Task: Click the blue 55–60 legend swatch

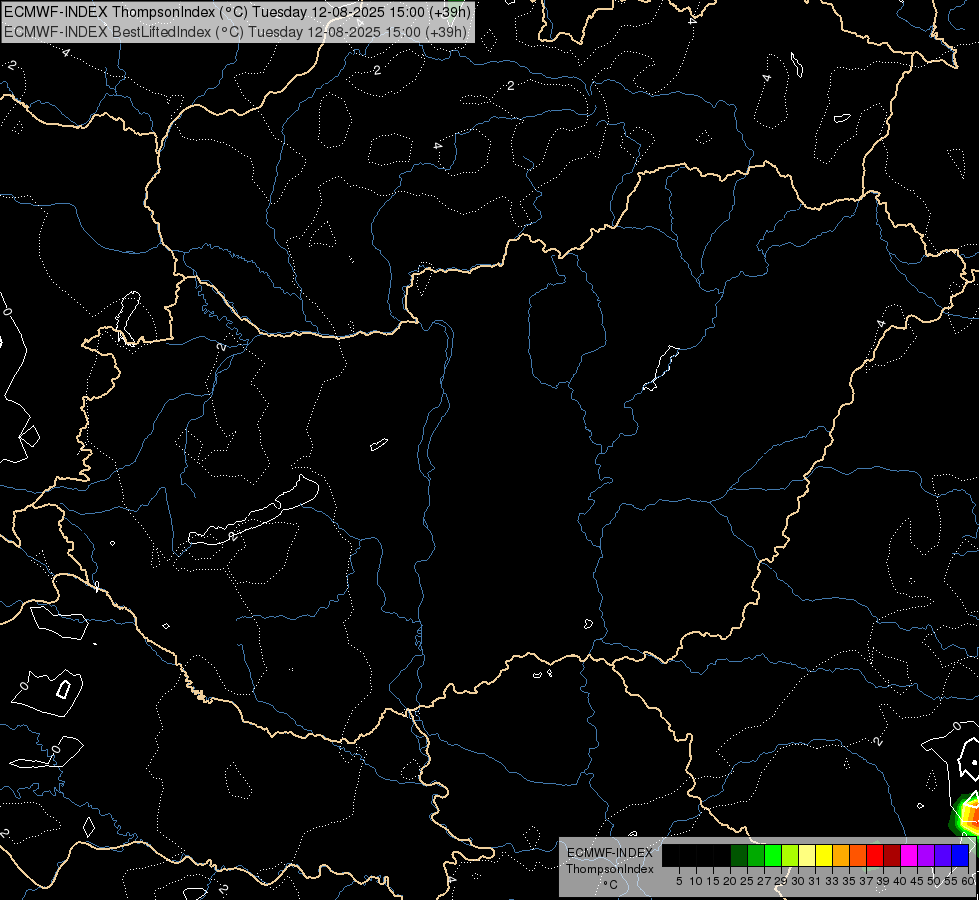Action: pos(960,855)
